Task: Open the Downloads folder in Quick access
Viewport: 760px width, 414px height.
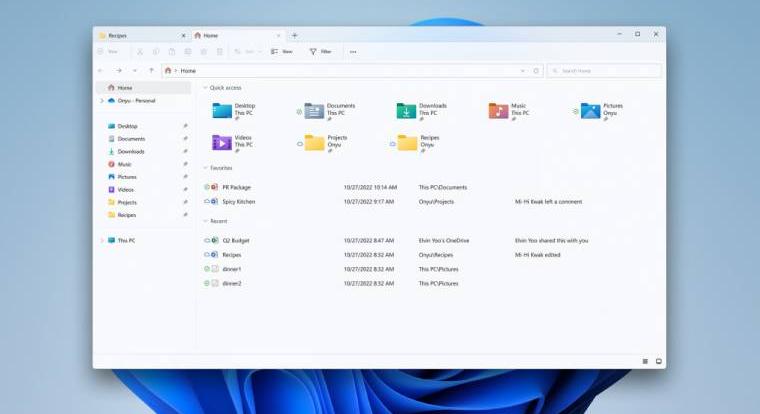Action: pos(422,111)
